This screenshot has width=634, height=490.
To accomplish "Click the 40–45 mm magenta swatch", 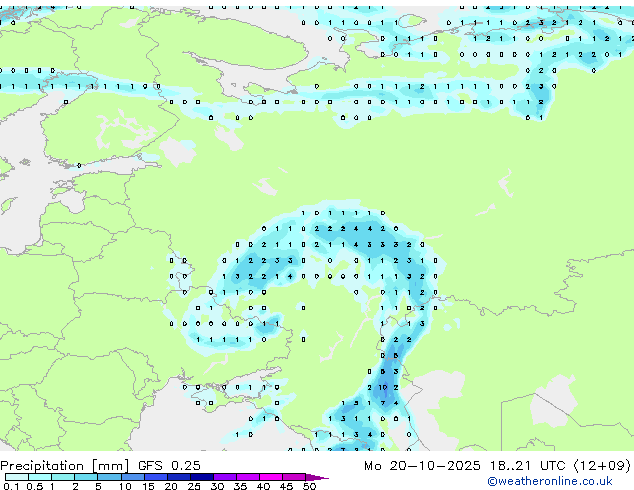I will click(x=271, y=477).
